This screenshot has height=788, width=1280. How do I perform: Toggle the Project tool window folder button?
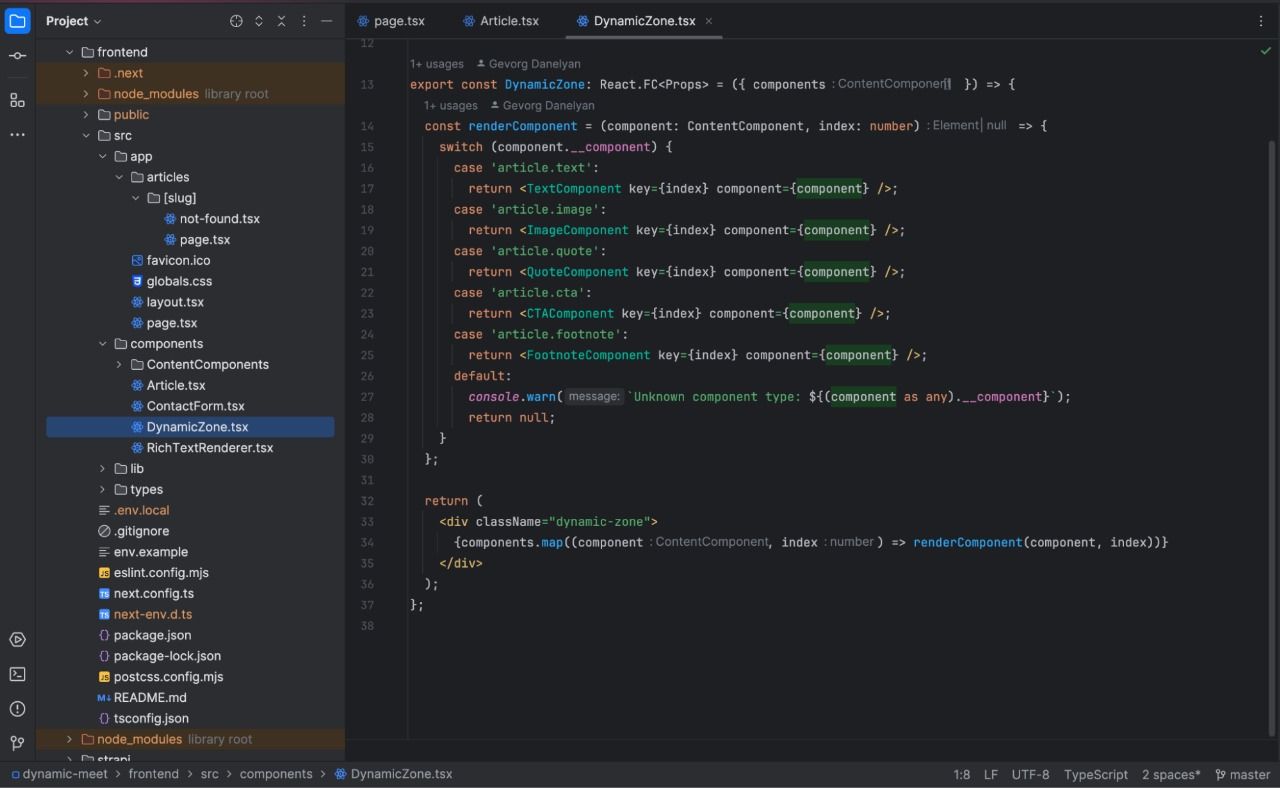coord(18,21)
